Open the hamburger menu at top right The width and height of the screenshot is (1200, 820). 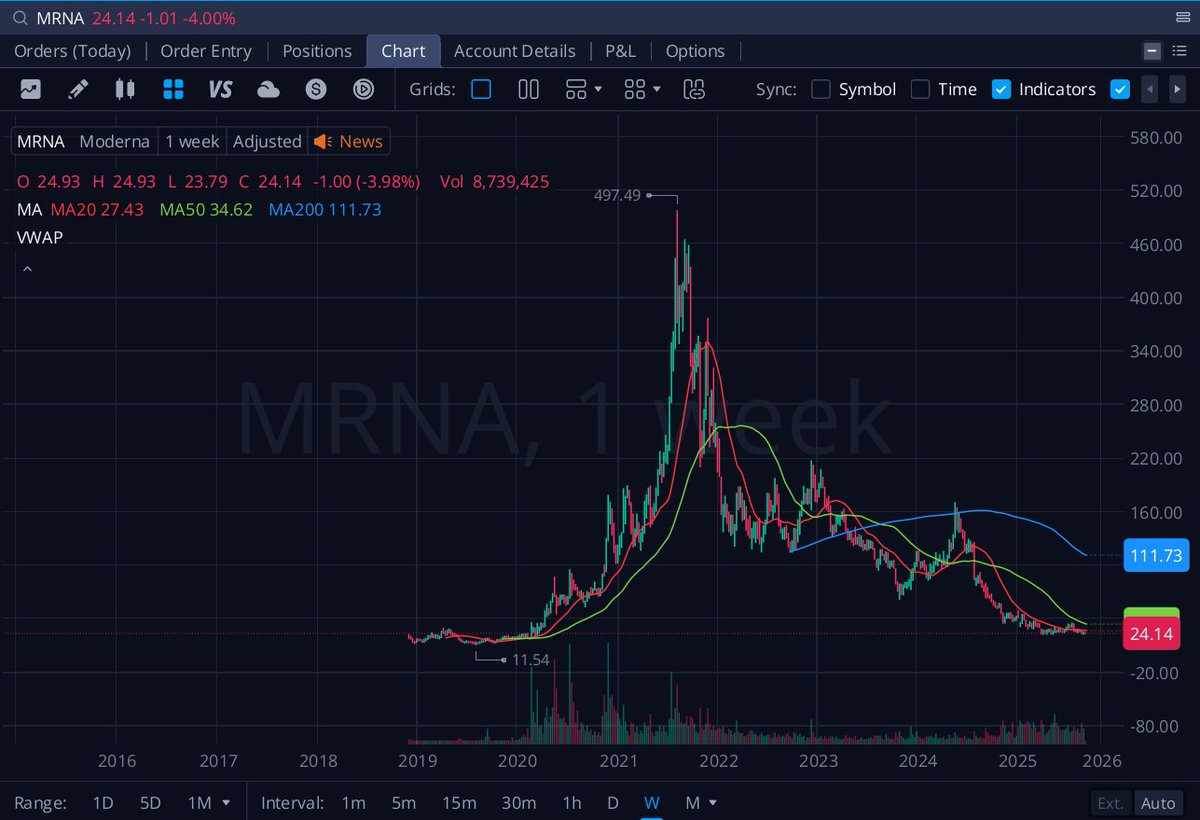[1182, 18]
